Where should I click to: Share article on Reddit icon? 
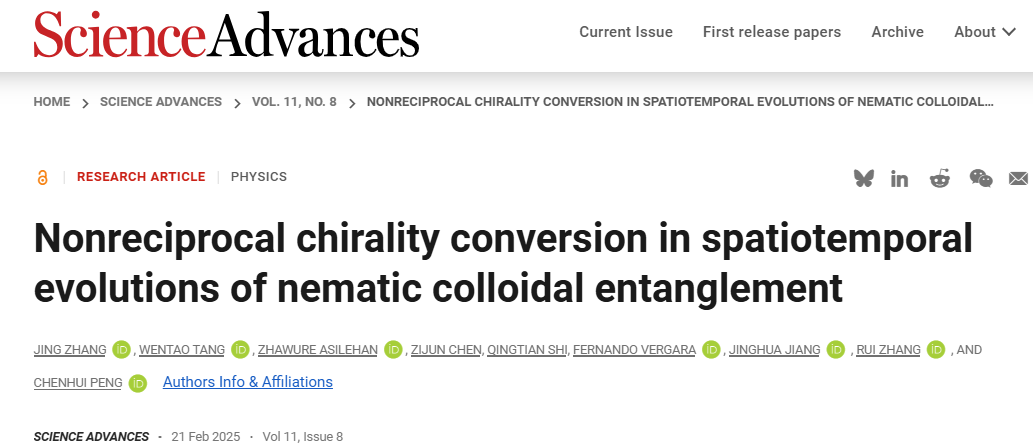click(940, 178)
